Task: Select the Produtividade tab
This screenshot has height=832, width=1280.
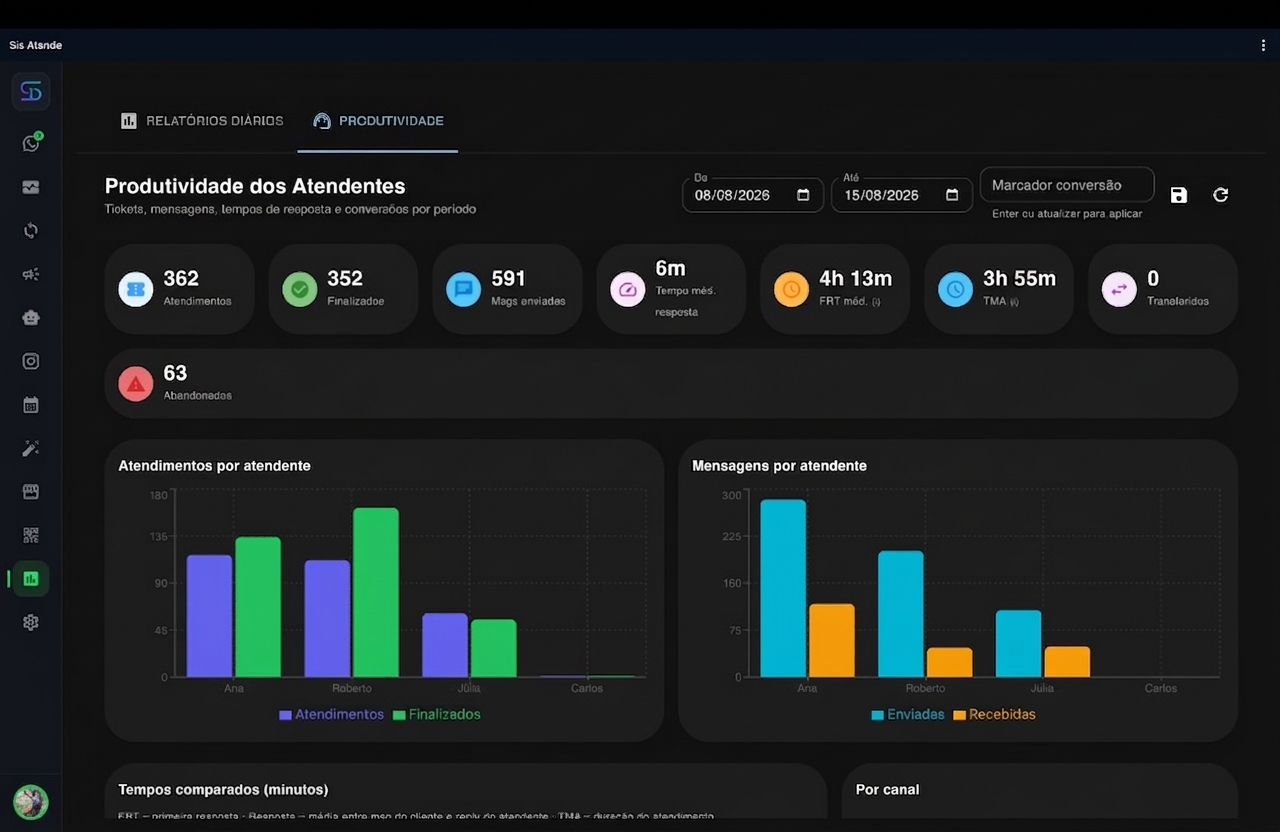Action: point(378,121)
